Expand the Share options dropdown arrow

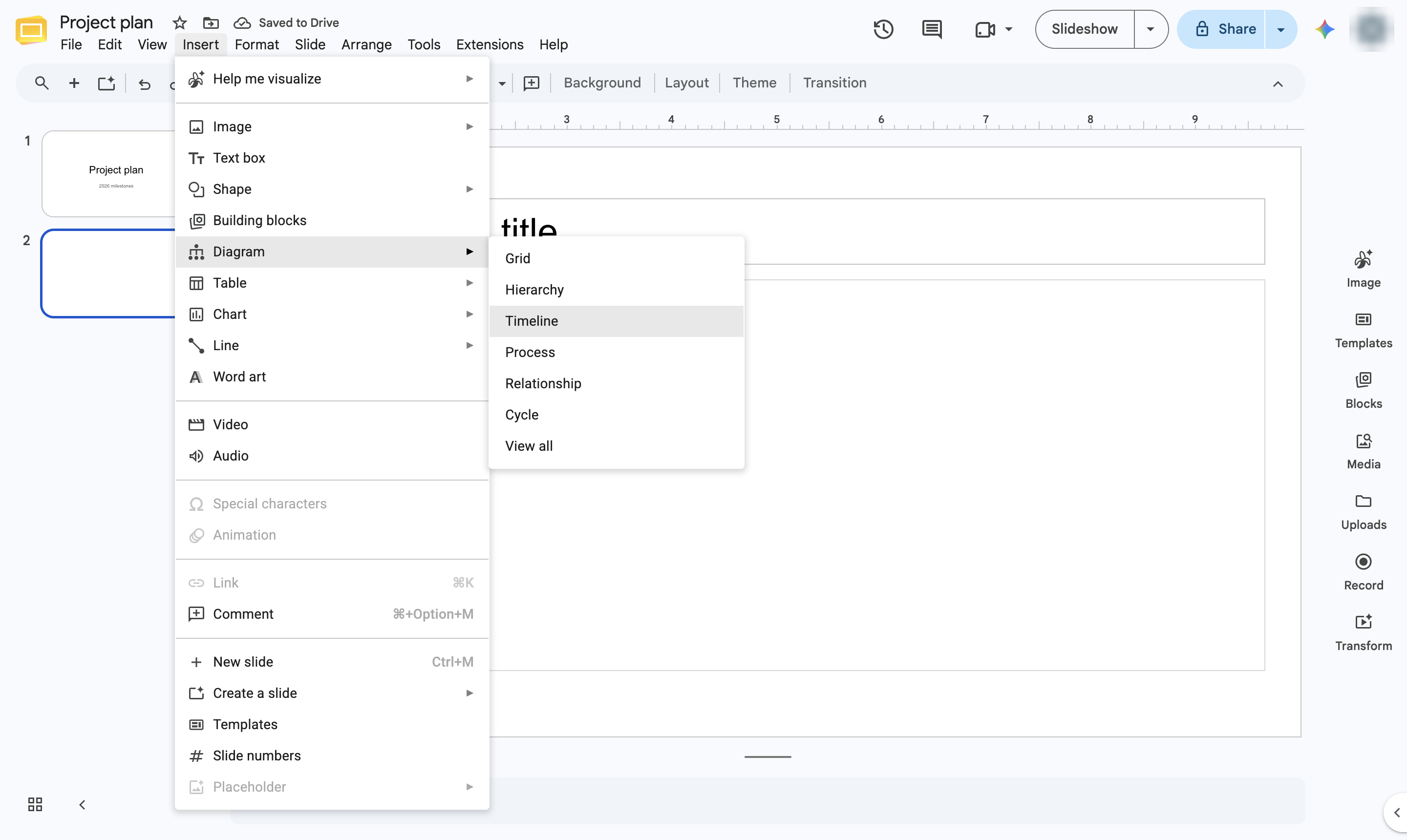pyautogui.click(x=1280, y=29)
